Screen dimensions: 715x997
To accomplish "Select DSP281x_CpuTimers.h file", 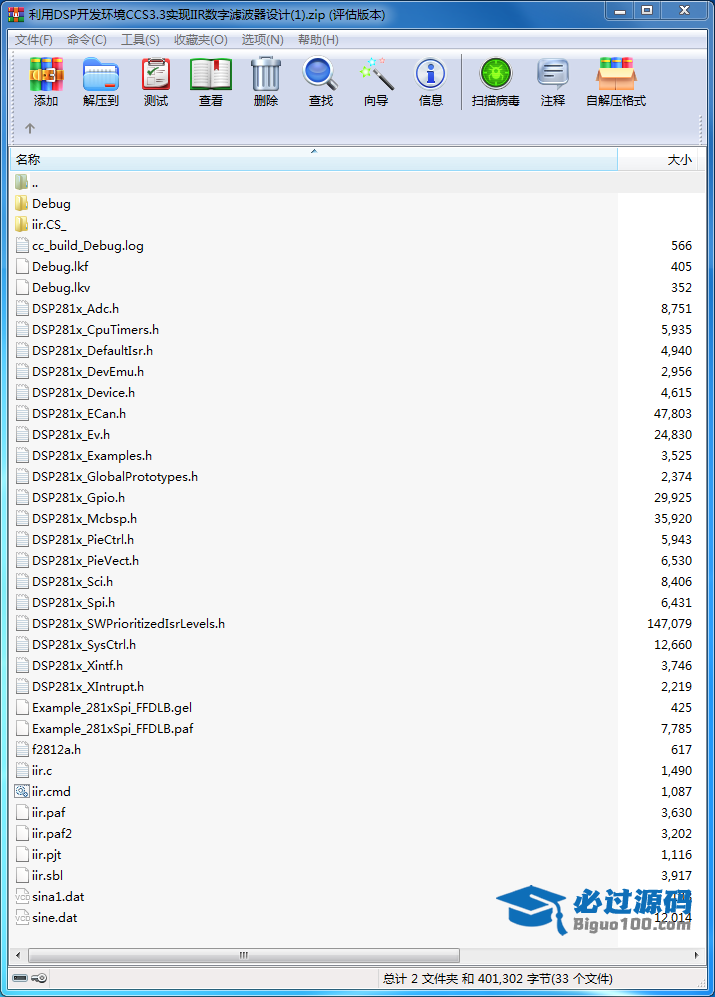I will 87,329.
